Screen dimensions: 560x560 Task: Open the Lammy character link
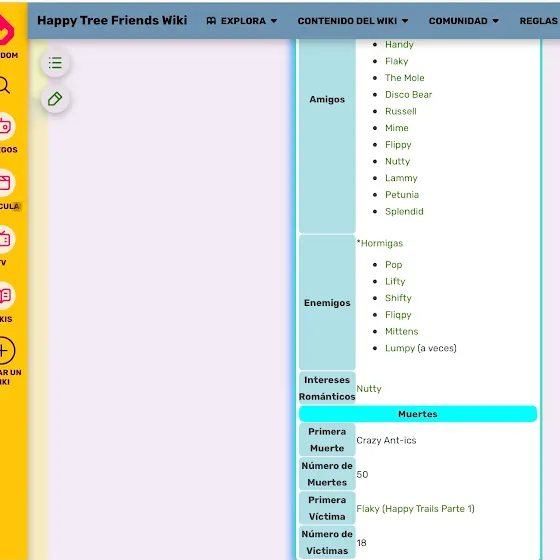pyautogui.click(x=401, y=178)
